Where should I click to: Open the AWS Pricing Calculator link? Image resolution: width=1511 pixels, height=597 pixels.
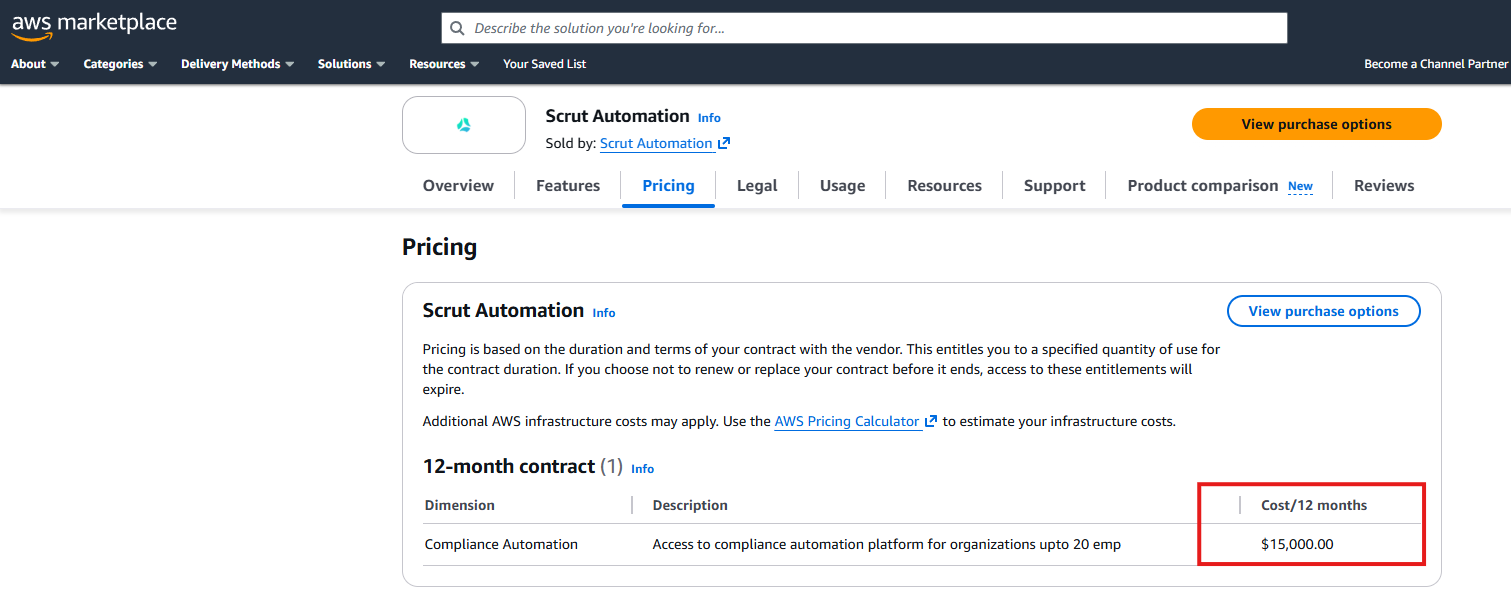point(845,421)
